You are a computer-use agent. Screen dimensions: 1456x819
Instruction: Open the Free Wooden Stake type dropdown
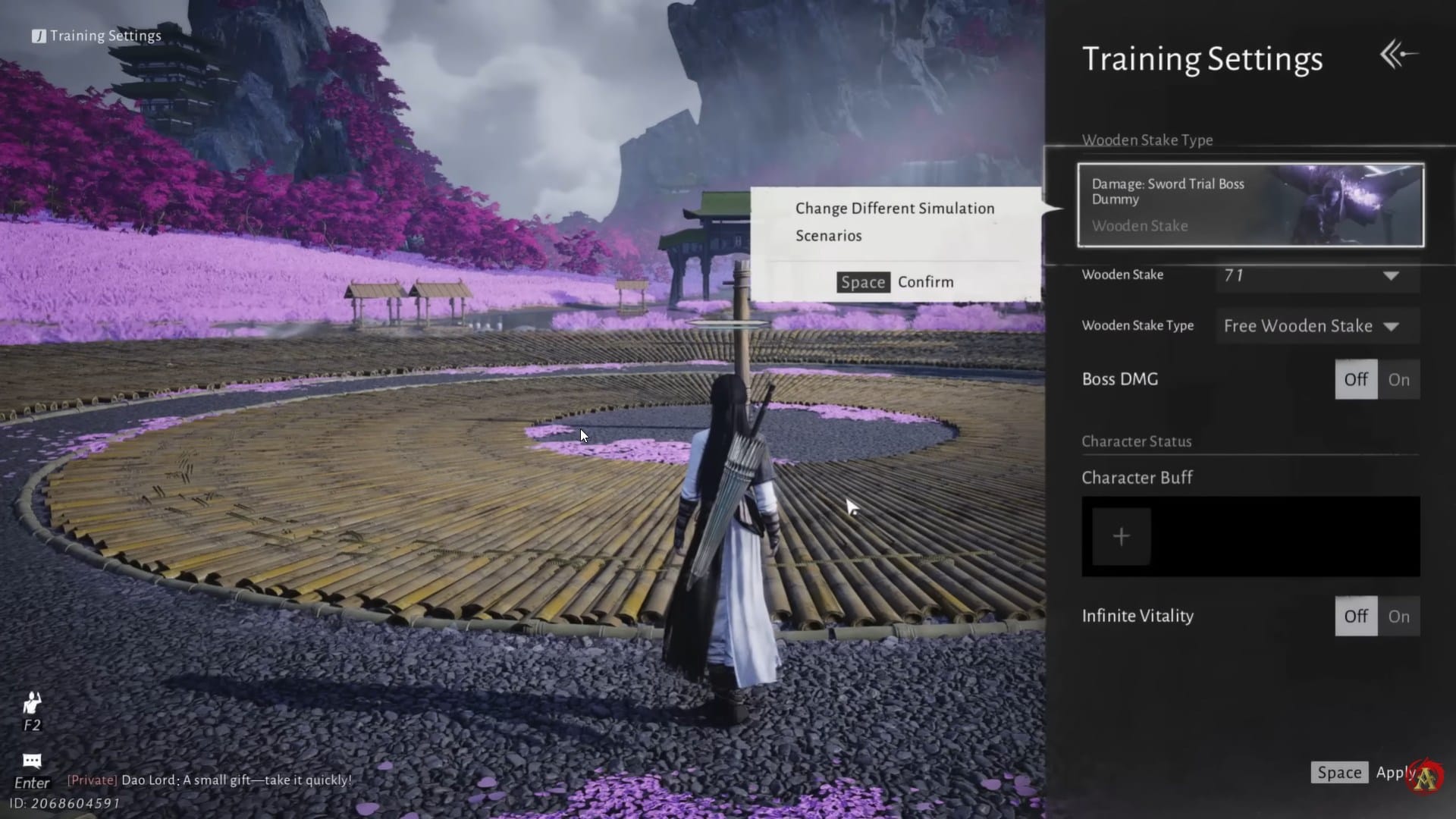pyautogui.click(x=1298, y=326)
